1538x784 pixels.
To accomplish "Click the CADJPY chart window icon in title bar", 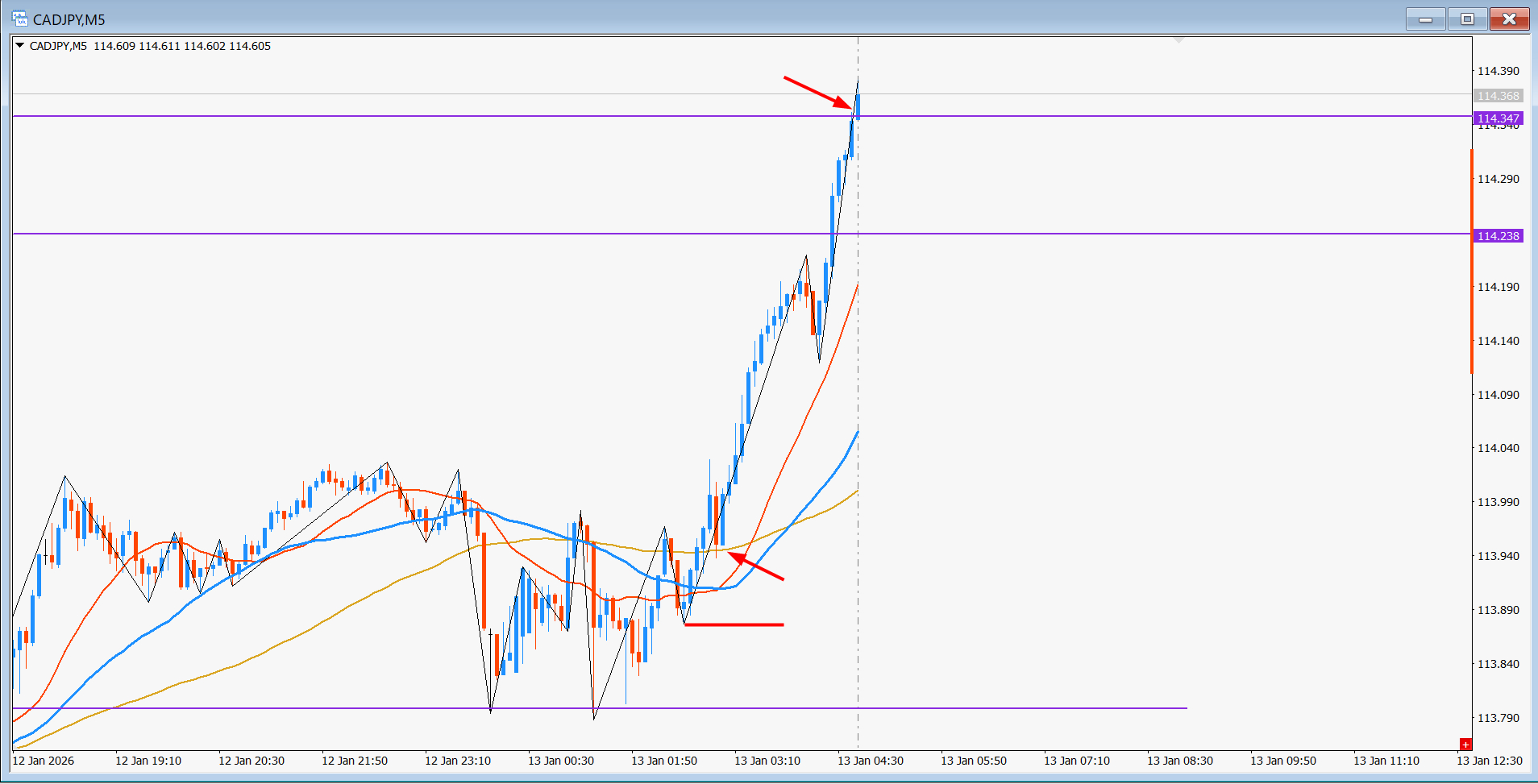I will [x=19, y=19].
